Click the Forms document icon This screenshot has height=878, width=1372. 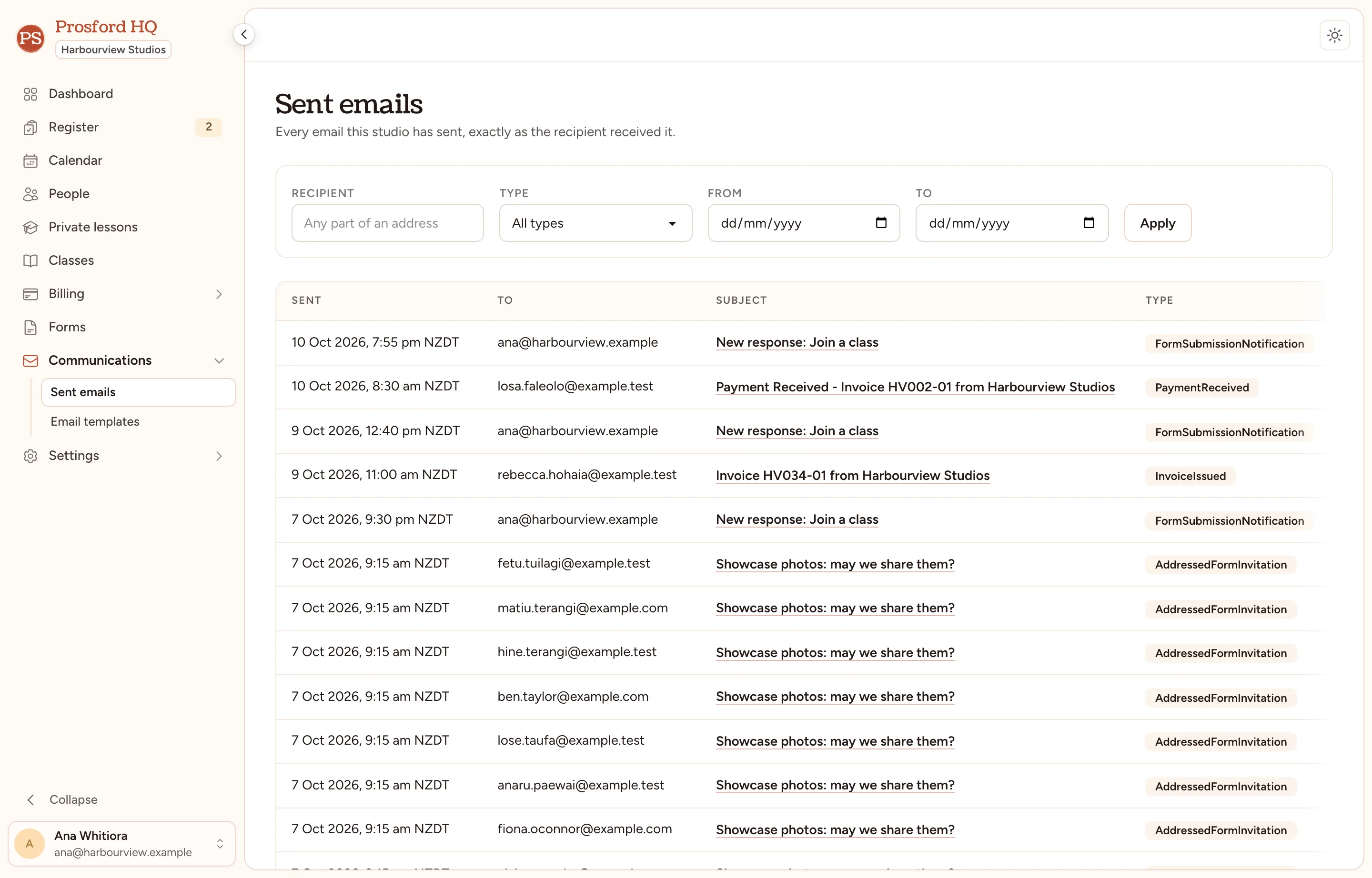pyautogui.click(x=30, y=327)
